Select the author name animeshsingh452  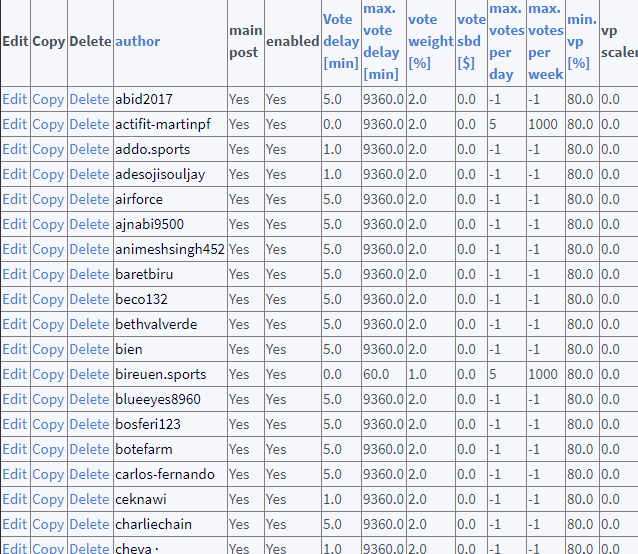[x=170, y=249]
